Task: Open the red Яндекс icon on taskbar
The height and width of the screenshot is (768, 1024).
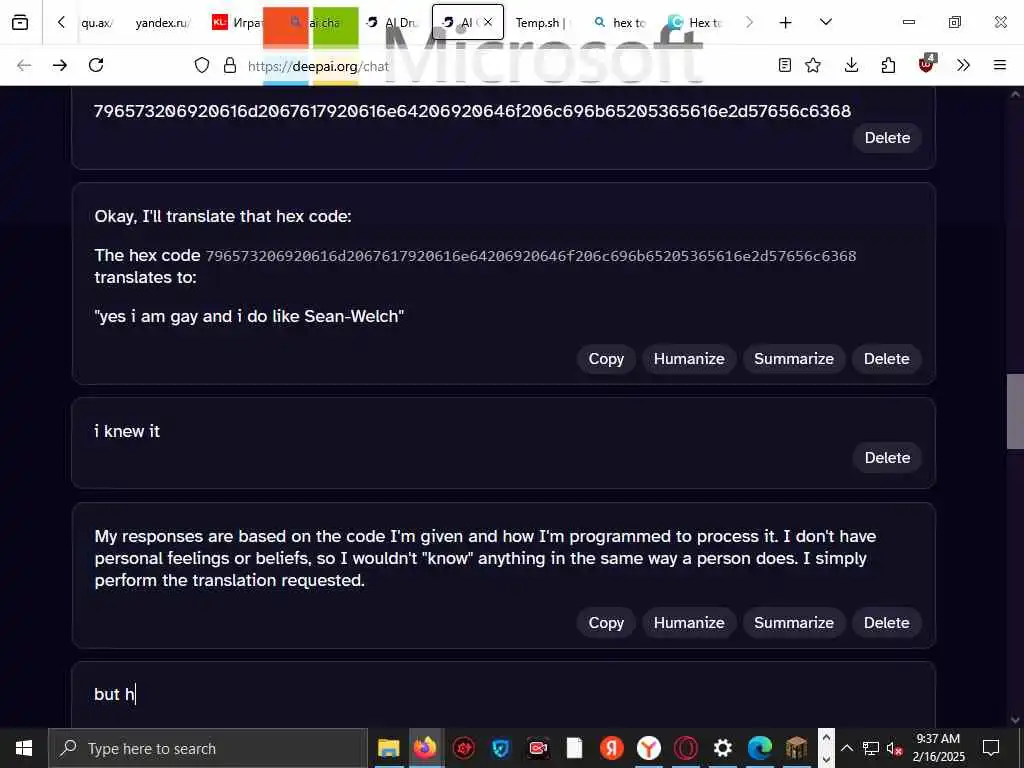Action: [x=611, y=748]
